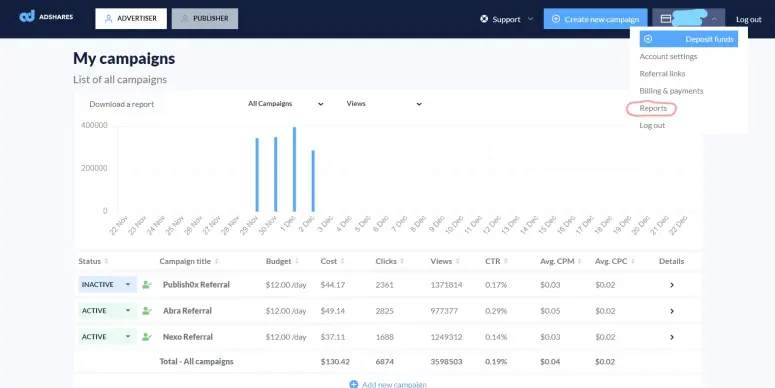Click Total - All campaigns label

(x=196, y=362)
